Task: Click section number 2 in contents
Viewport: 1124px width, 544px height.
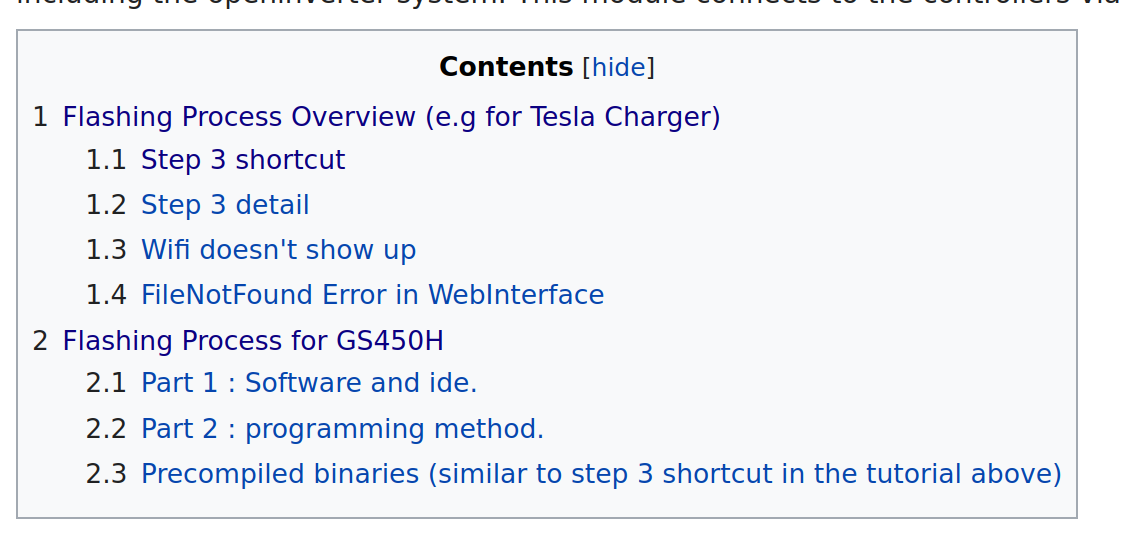Action: (40, 342)
